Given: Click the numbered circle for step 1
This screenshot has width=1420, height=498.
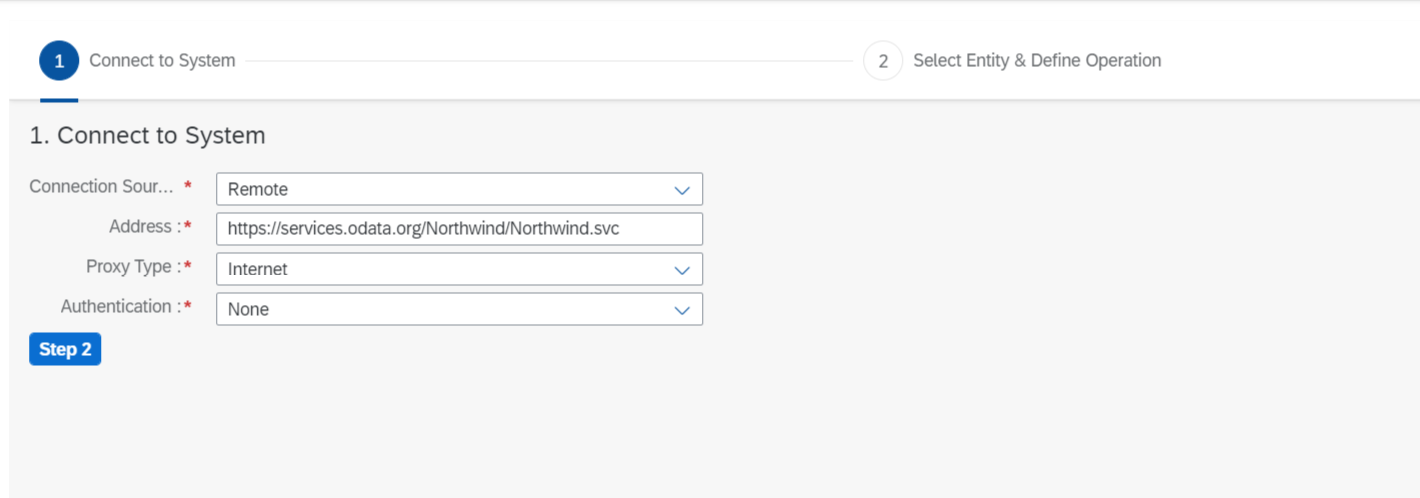Looking at the screenshot, I should [59, 61].
